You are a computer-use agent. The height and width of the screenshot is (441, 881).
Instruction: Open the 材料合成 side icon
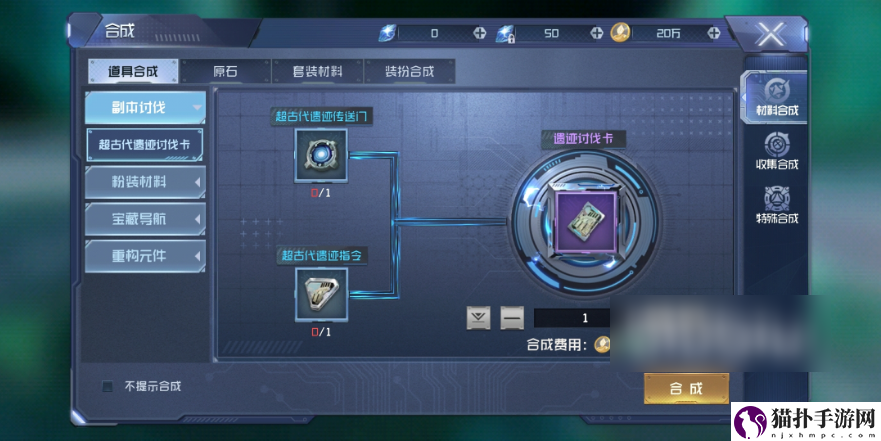[776, 97]
